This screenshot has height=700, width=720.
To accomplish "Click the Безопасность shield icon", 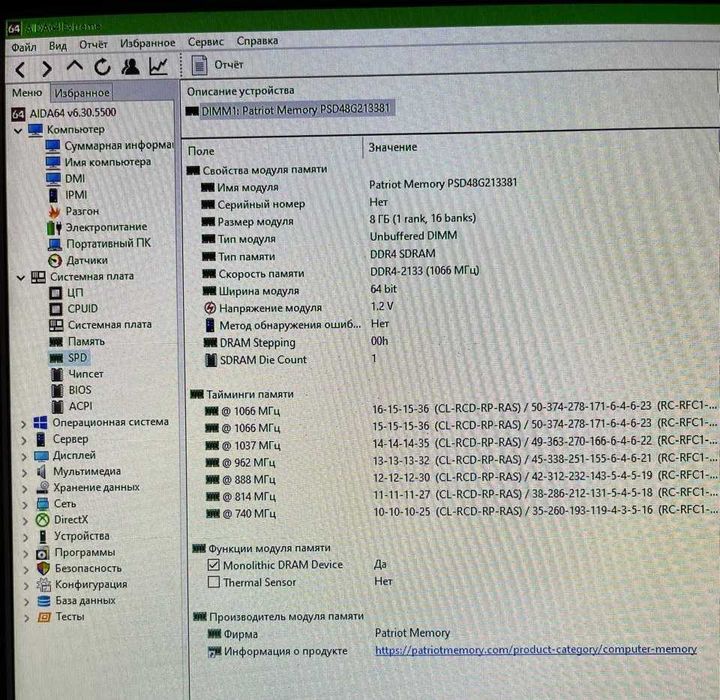I will click(x=43, y=569).
